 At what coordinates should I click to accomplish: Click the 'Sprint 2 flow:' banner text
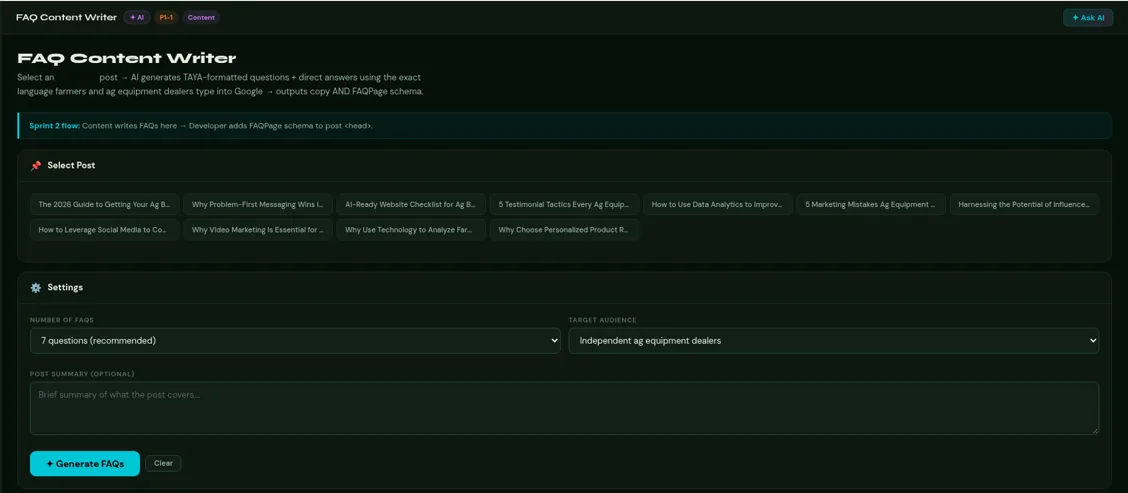pos(55,125)
